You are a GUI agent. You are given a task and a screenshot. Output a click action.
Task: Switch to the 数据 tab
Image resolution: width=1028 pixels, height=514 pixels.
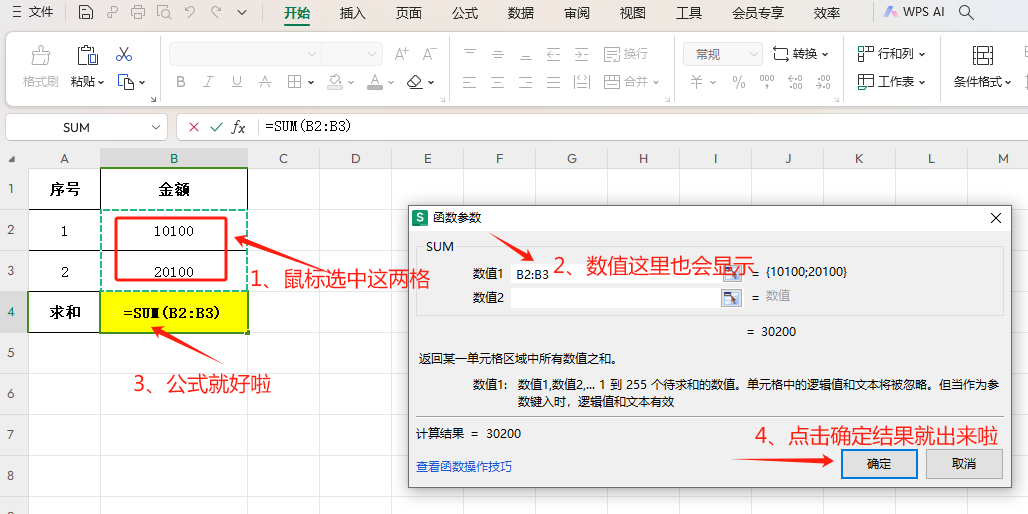[x=521, y=13]
